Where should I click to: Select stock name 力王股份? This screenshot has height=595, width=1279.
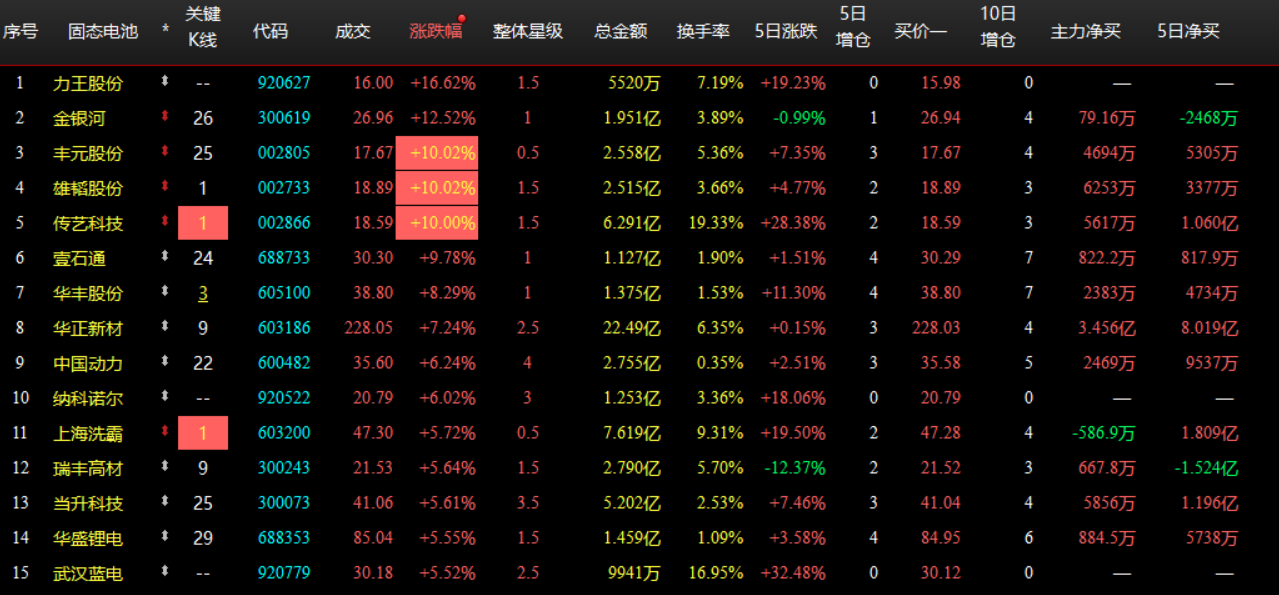pos(88,83)
